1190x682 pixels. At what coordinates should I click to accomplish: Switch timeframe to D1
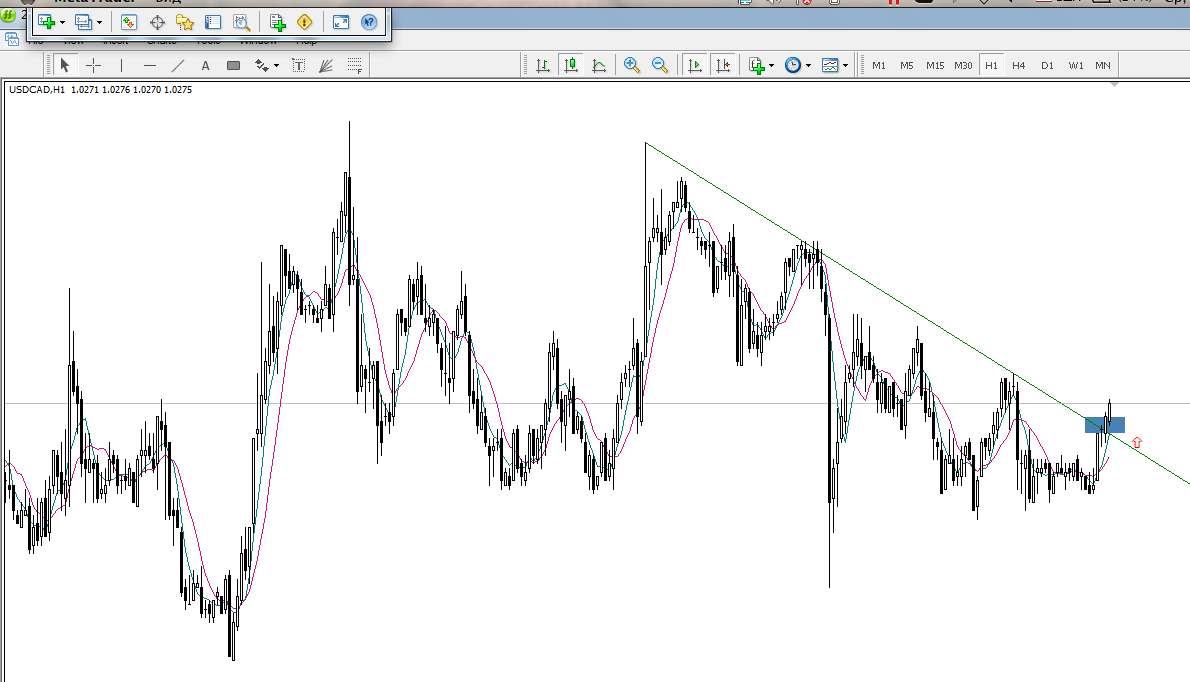point(1047,65)
